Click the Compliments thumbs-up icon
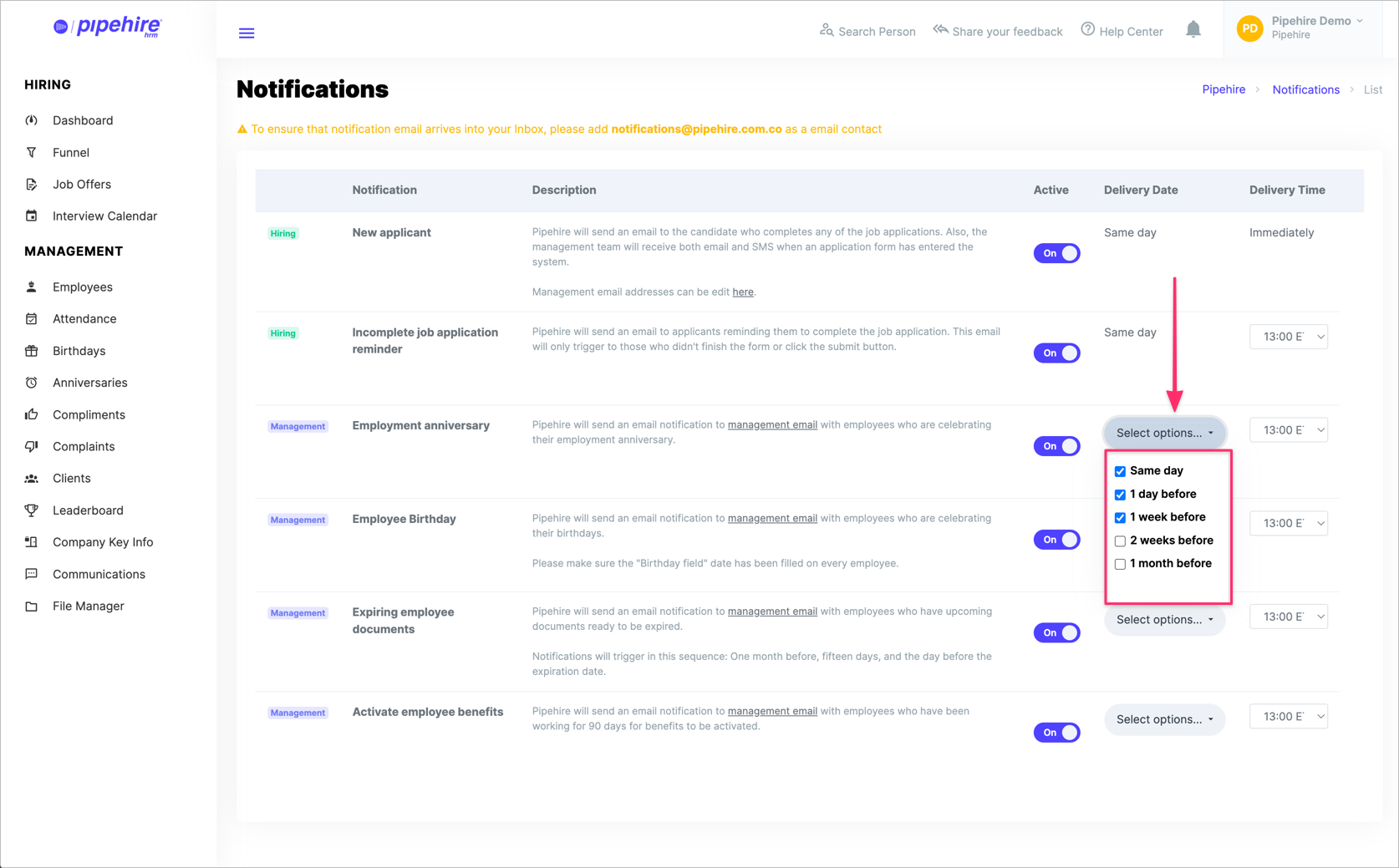The width and height of the screenshot is (1399, 868). click(x=32, y=414)
